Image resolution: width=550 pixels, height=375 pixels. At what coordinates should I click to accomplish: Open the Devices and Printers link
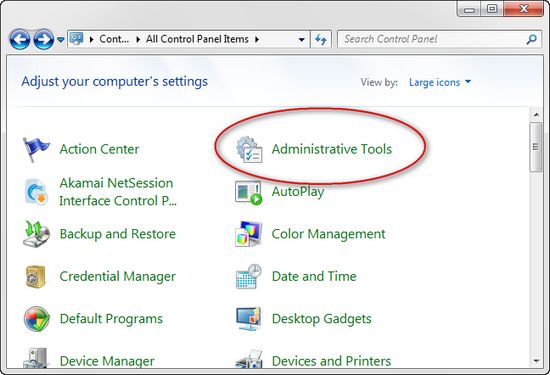coord(331,361)
